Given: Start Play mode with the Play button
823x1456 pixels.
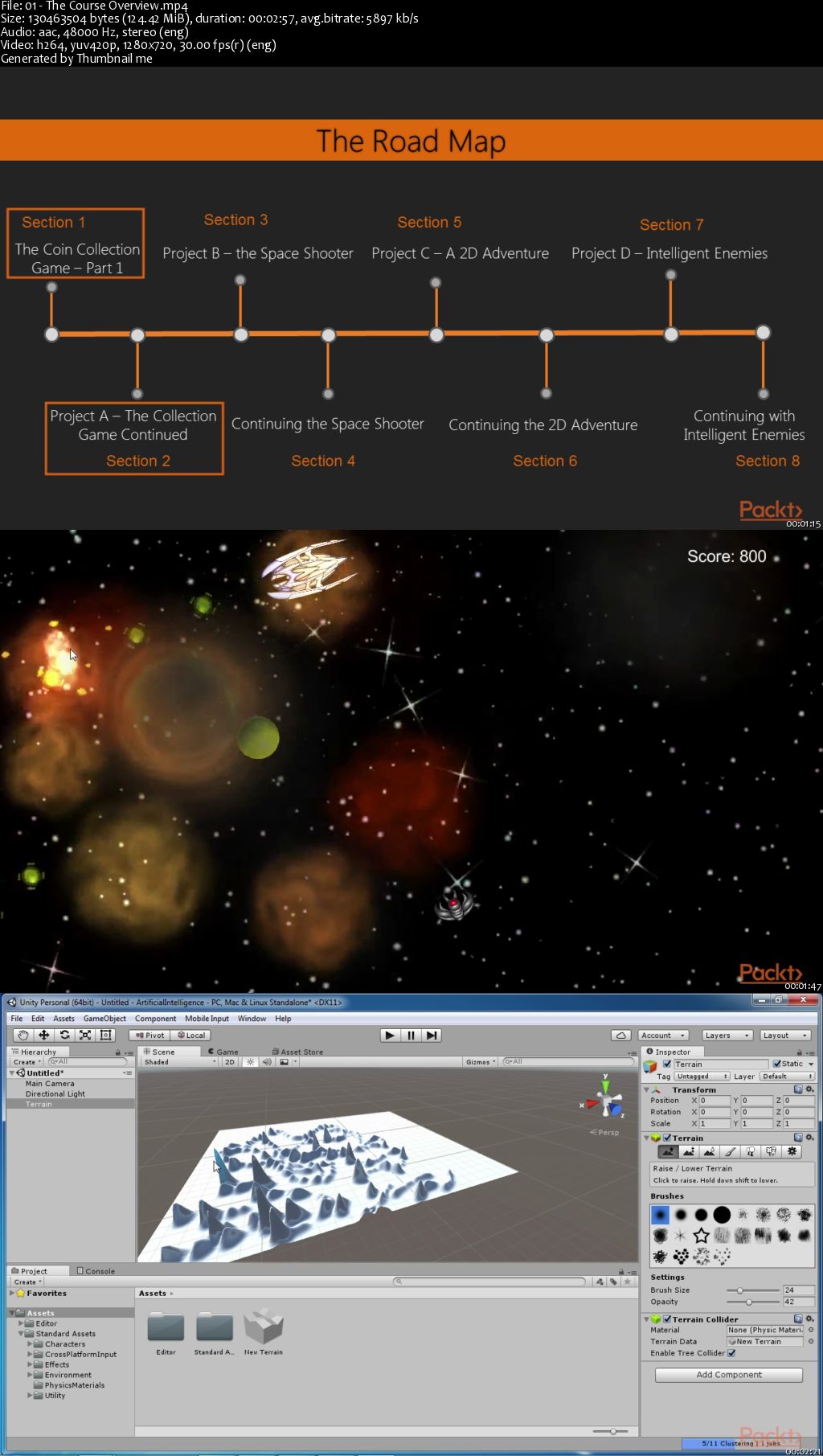Looking at the screenshot, I should click(x=390, y=1035).
